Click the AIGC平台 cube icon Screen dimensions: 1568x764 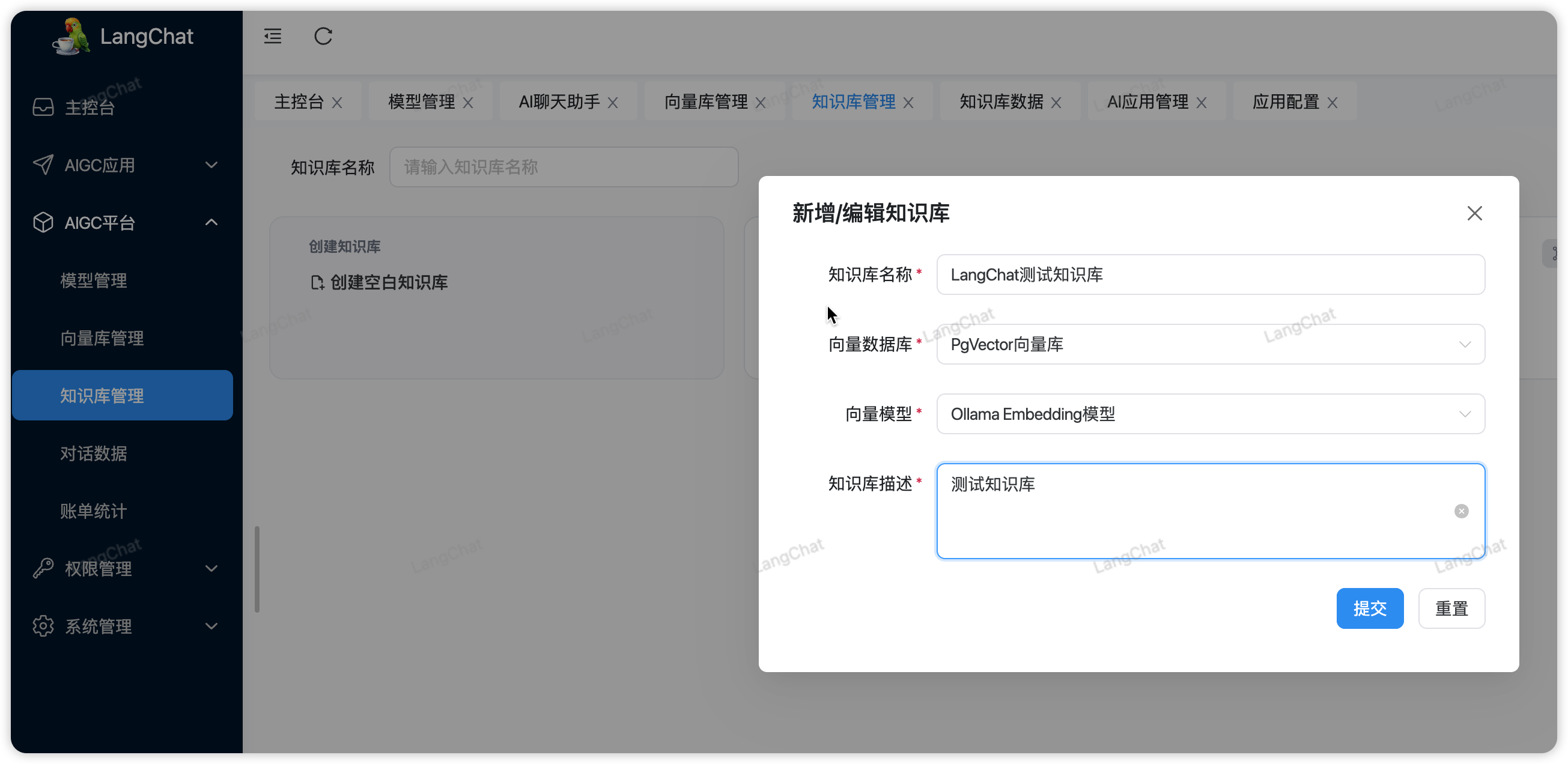coord(43,223)
